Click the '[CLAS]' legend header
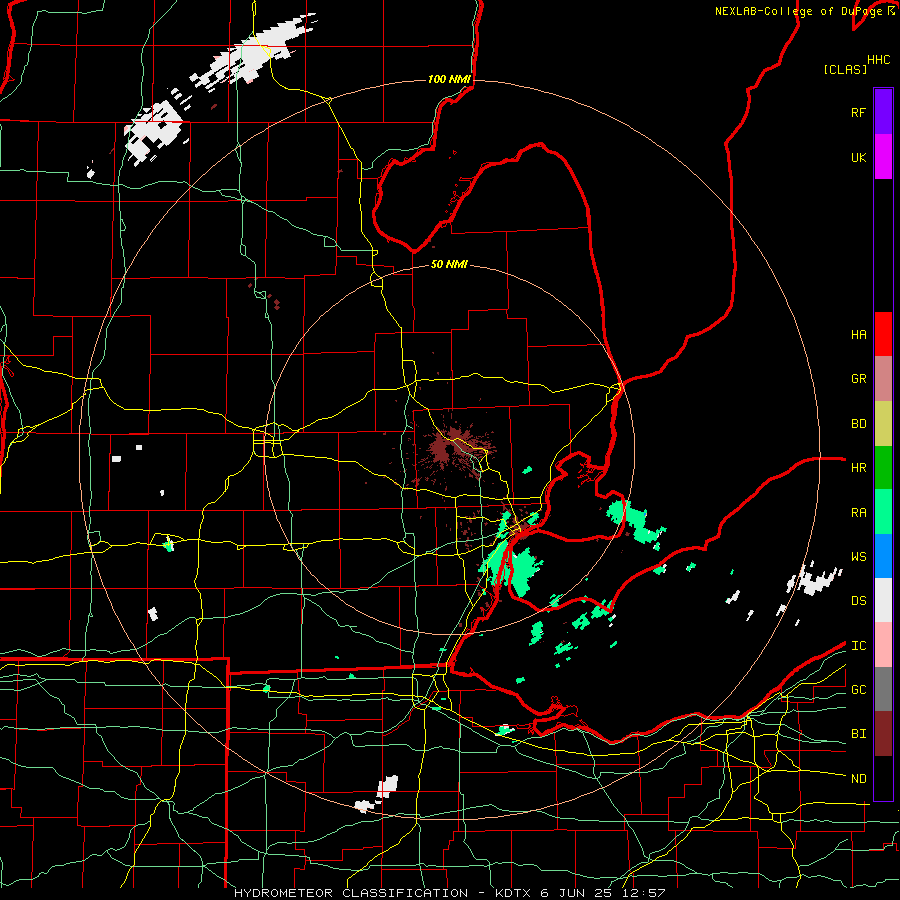 pos(845,69)
